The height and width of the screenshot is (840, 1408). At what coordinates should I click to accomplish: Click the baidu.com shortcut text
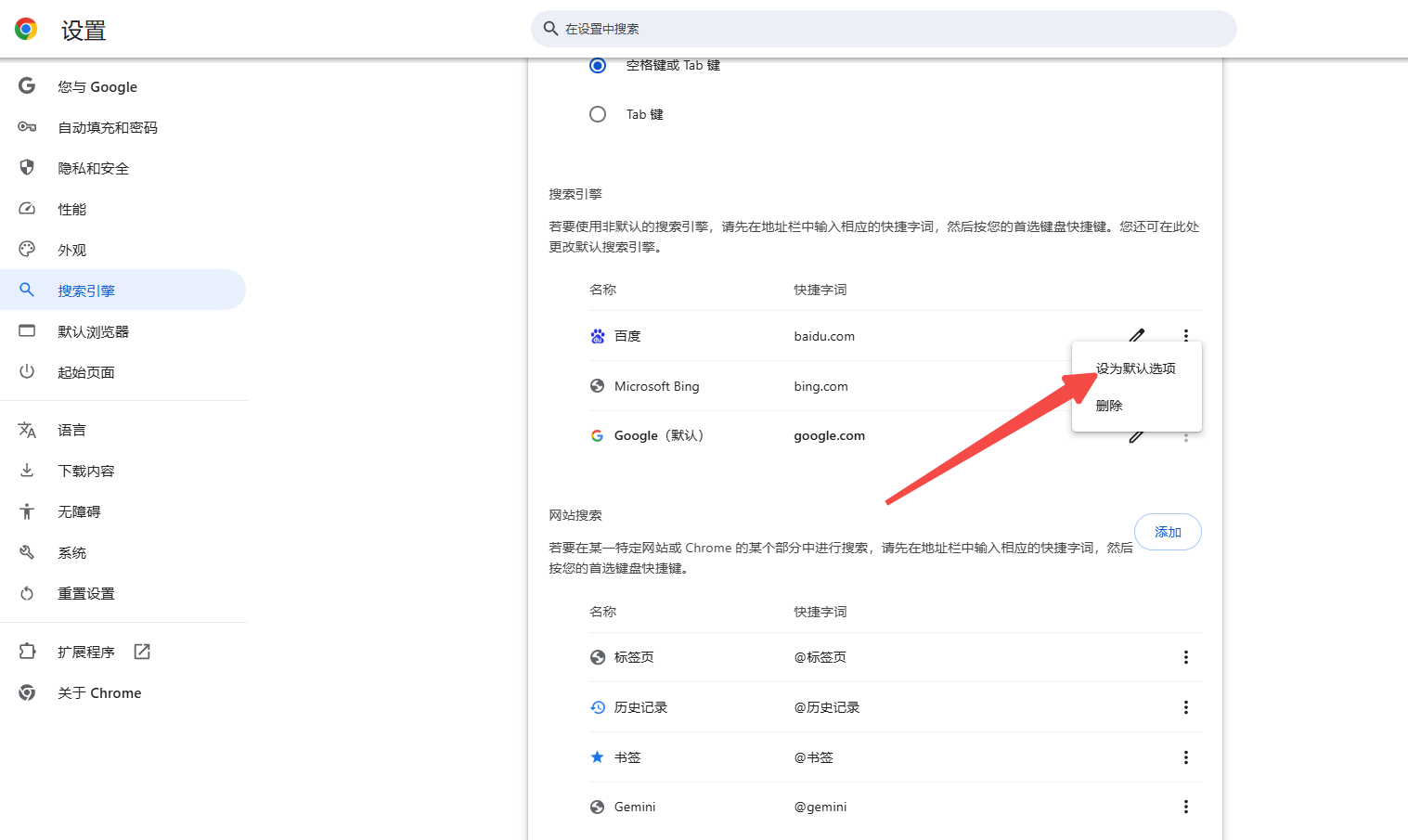coord(824,336)
